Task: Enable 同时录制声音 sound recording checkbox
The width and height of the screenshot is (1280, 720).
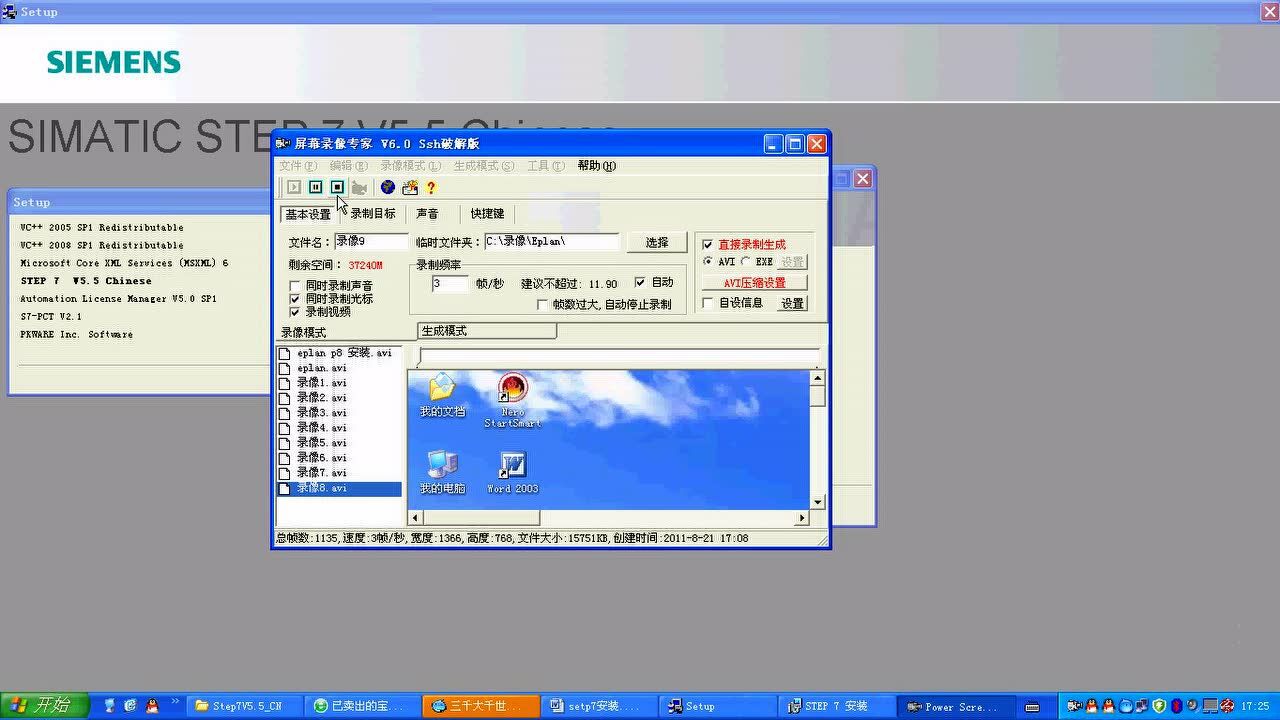Action: 295,285
